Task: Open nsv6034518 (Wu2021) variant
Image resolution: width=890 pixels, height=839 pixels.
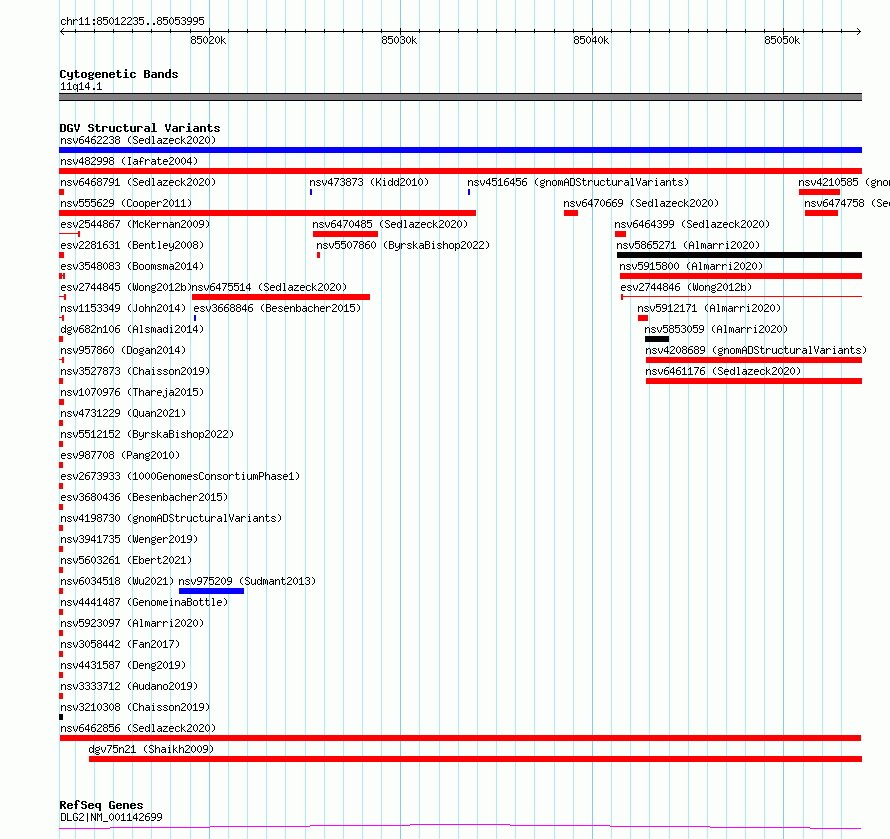Action: 117,581
